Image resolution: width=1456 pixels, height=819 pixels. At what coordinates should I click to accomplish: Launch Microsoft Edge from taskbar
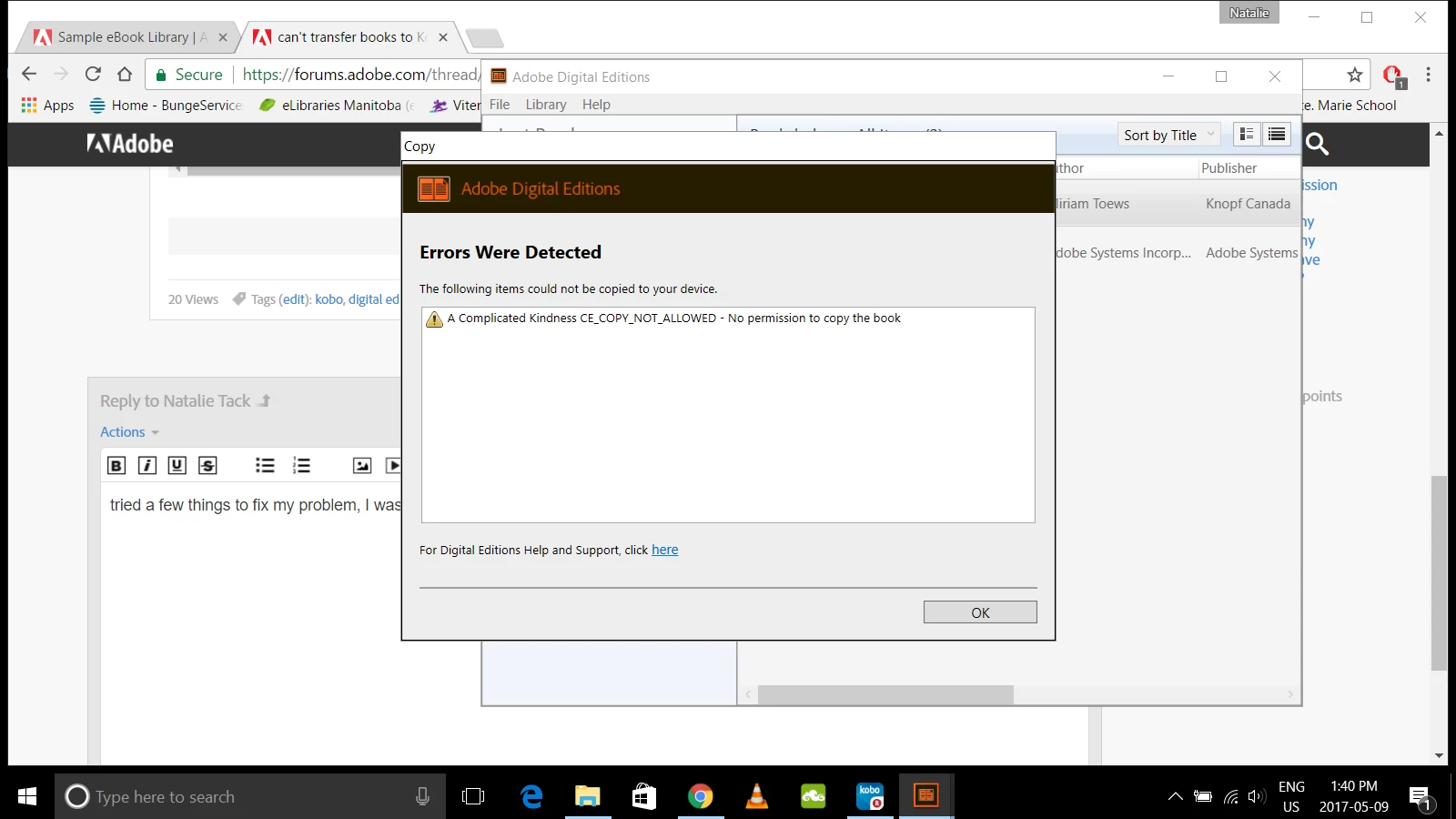pos(531,796)
